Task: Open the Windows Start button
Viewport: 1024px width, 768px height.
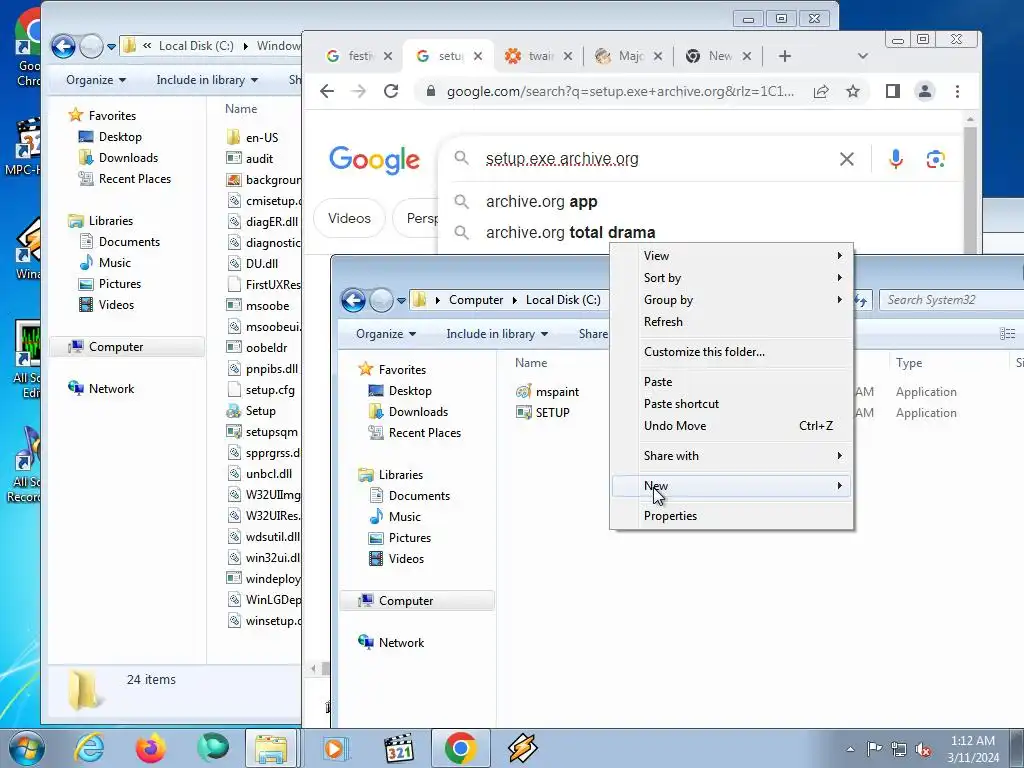Action: click(26, 748)
